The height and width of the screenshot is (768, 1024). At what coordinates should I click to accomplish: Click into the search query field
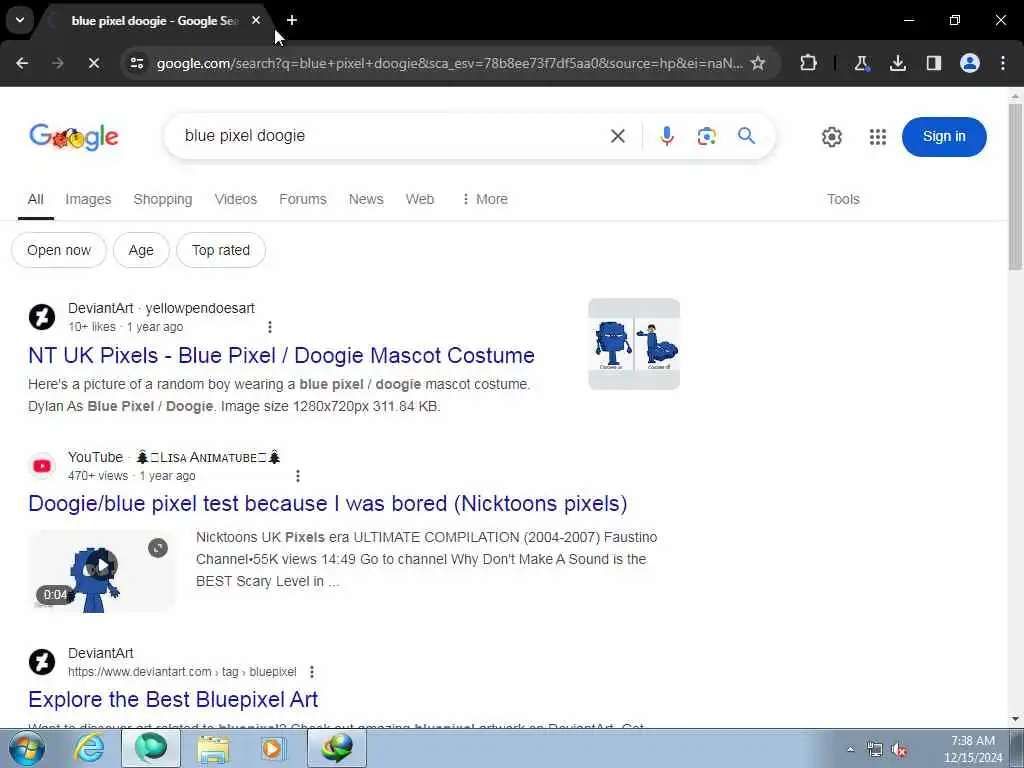point(392,136)
